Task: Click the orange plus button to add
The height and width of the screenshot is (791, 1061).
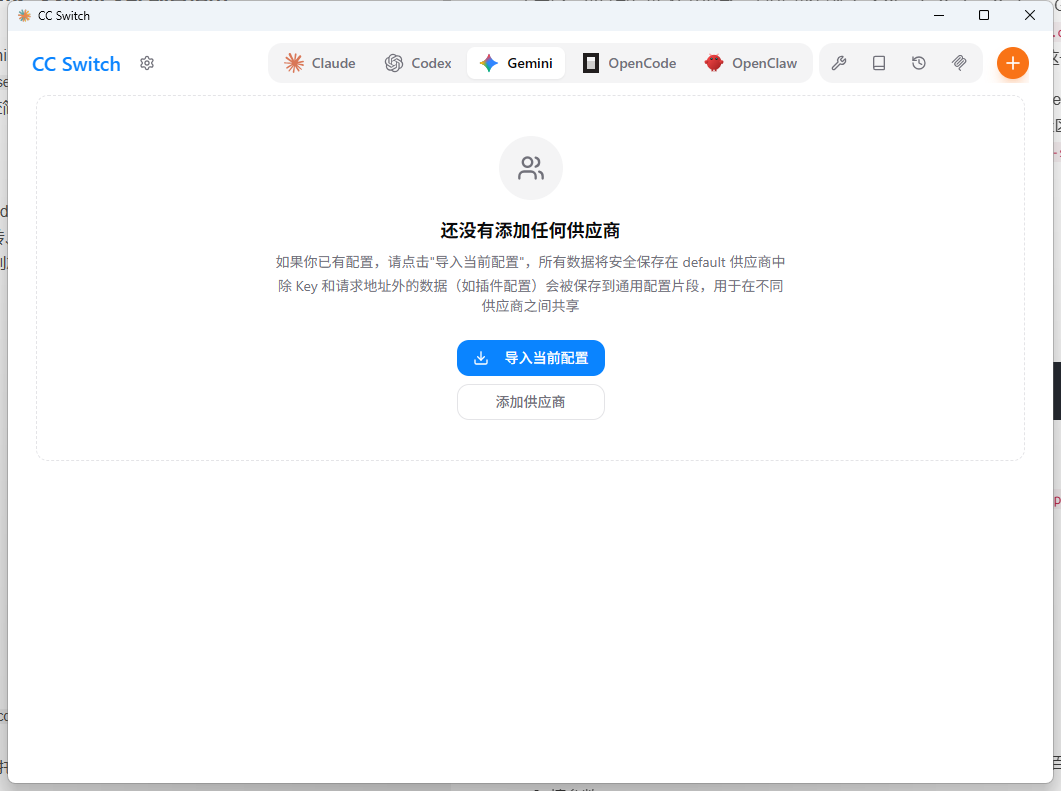Action: pyautogui.click(x=1012, y=63)
